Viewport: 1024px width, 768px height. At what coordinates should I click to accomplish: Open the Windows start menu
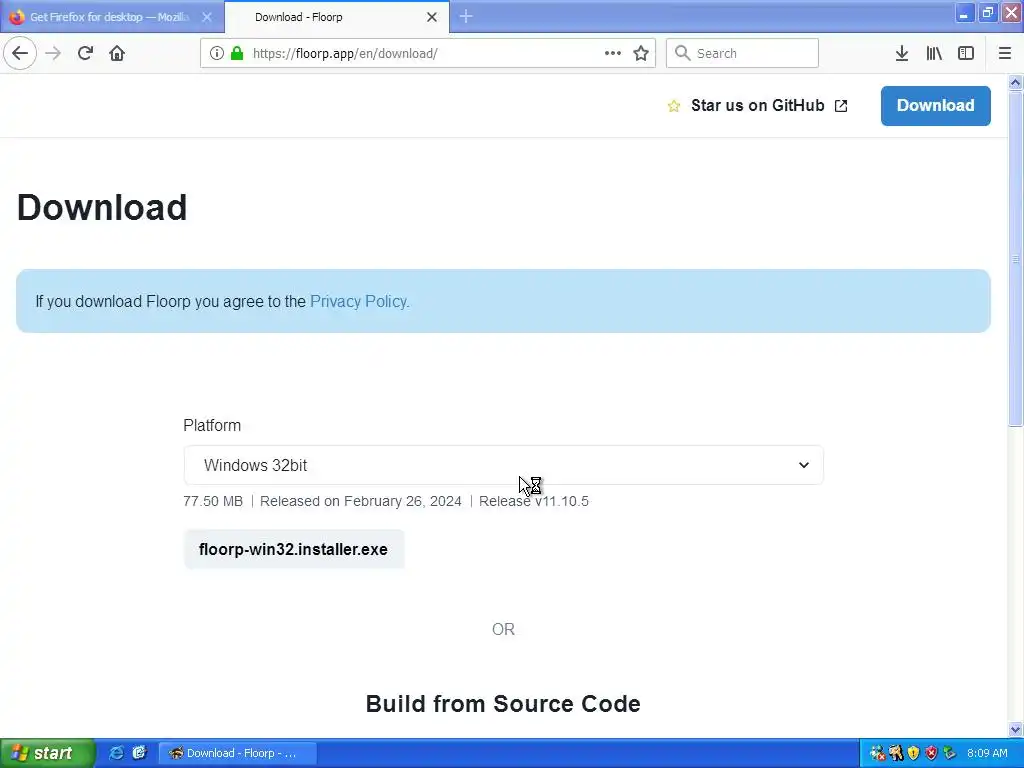(x=47, y=753)
